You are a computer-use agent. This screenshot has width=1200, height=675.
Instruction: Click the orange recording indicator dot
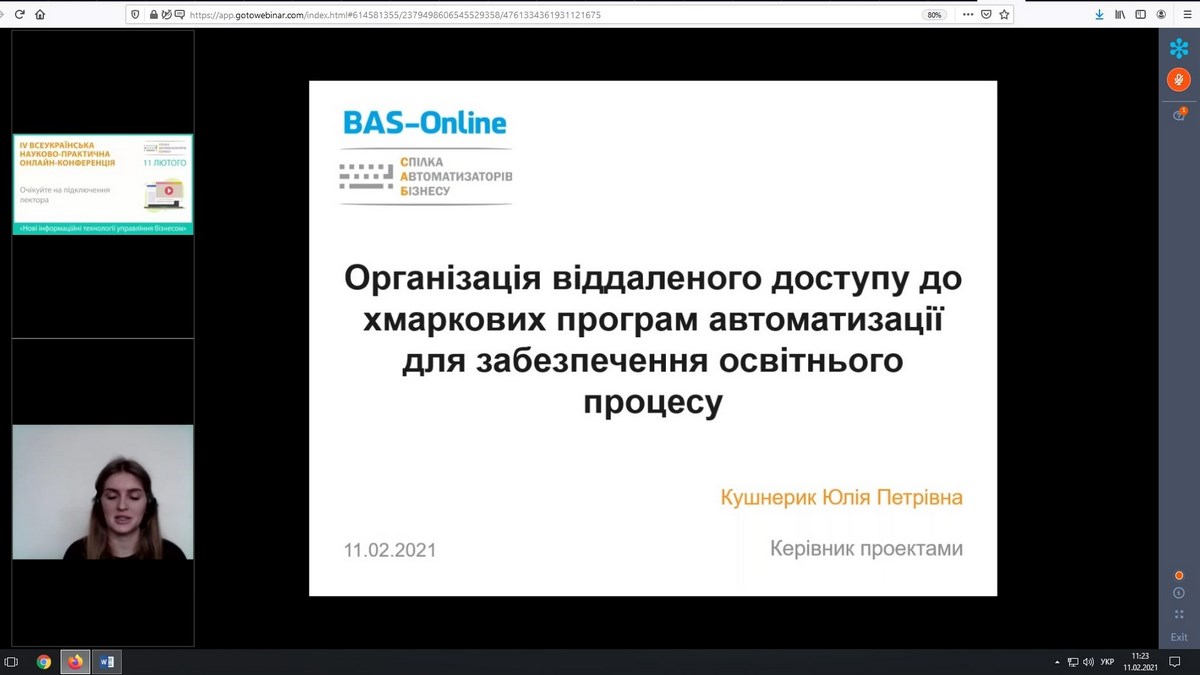(1179, 575)
